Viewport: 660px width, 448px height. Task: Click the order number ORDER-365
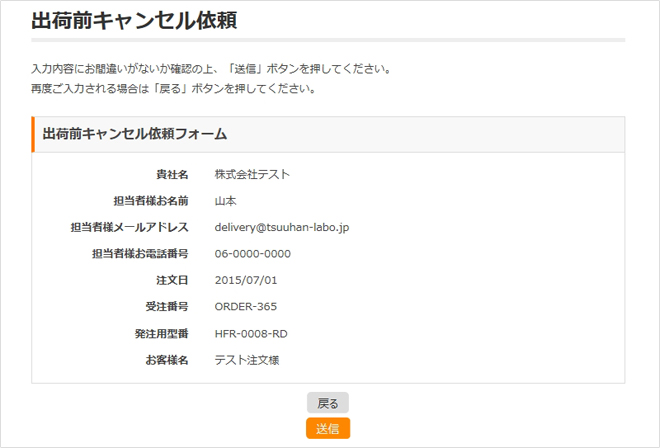(246, 307)
